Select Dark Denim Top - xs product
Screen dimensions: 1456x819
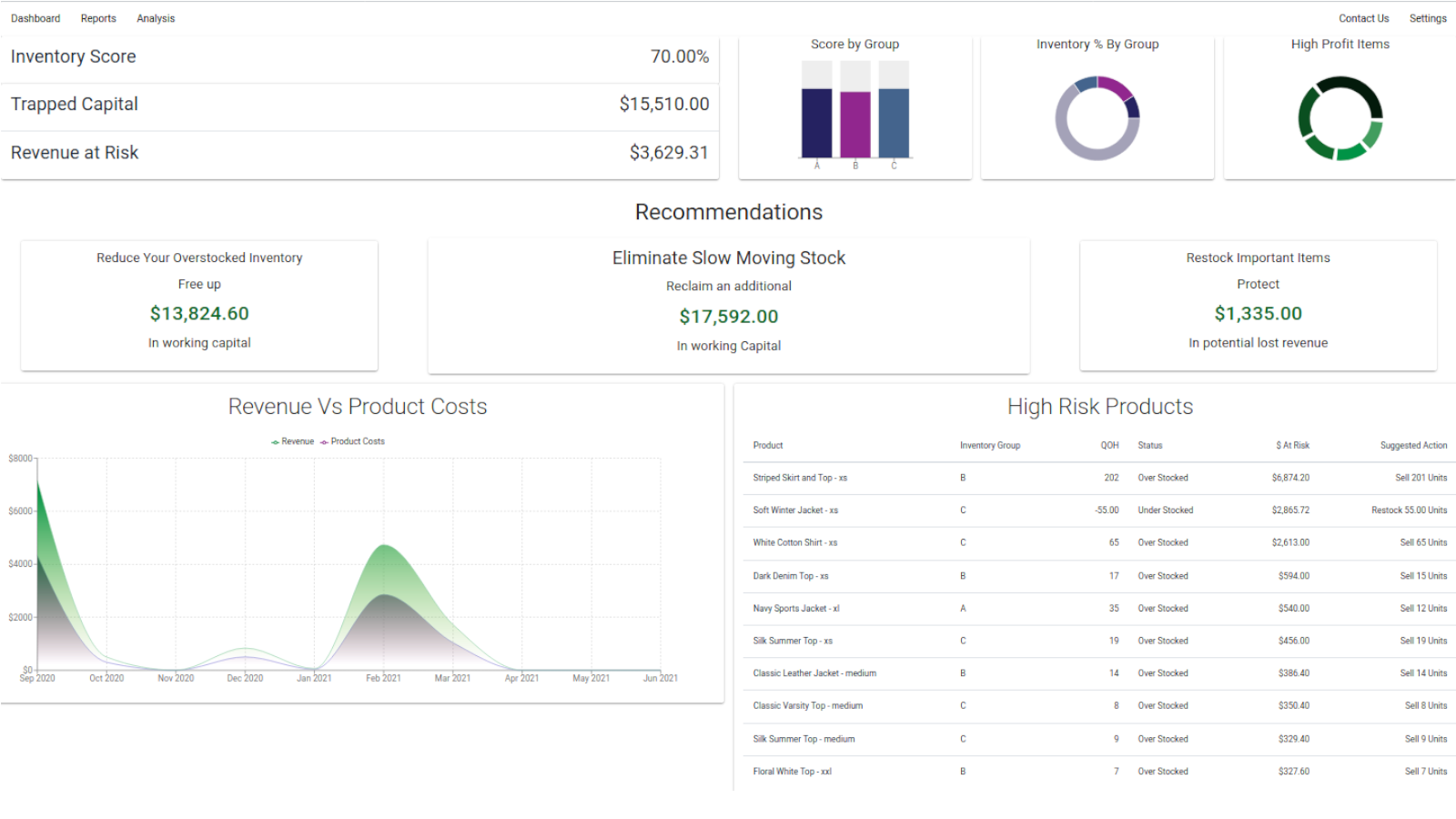791,576
